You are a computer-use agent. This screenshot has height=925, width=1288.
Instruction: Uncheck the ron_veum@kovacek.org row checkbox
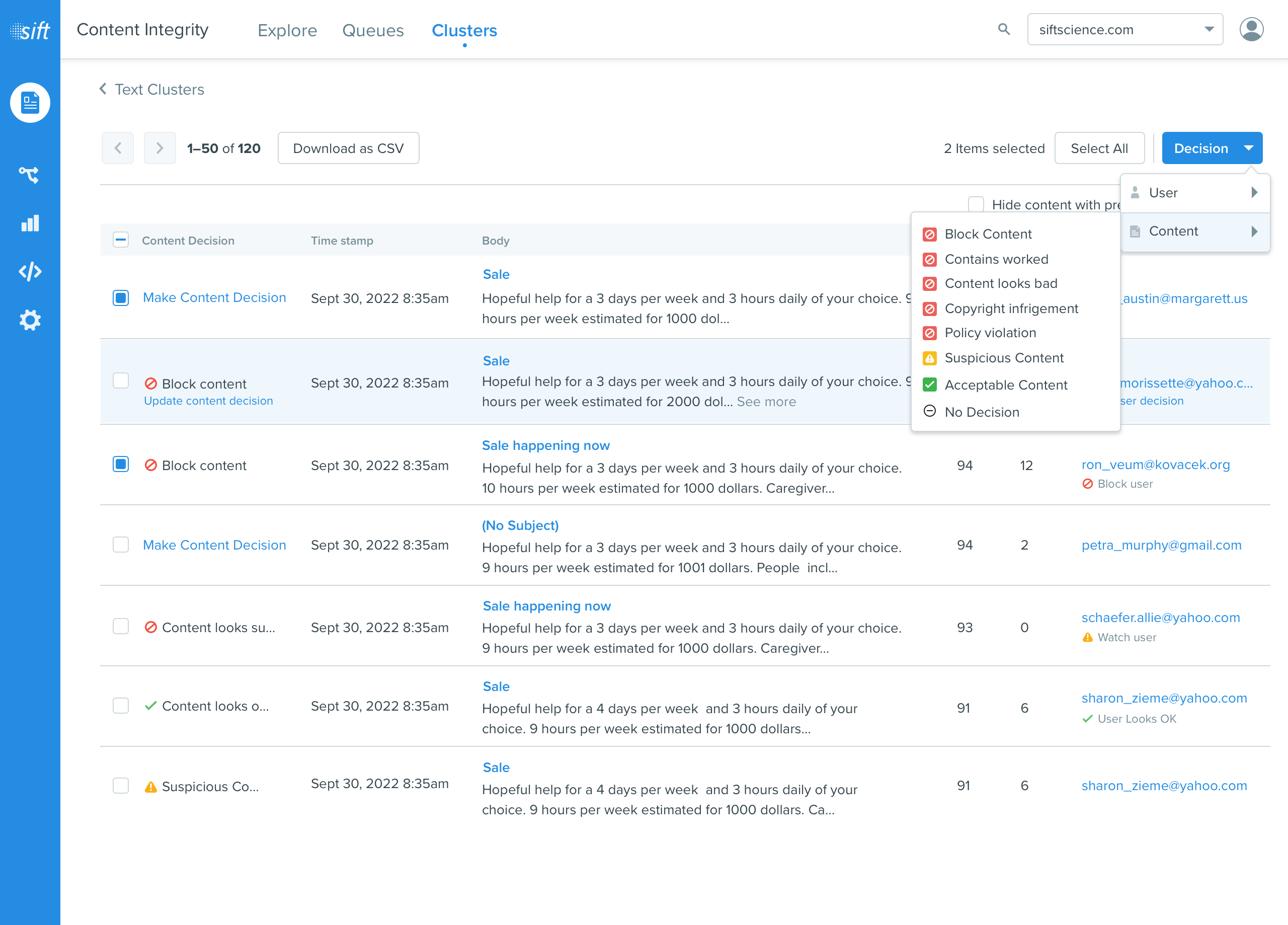120,465
